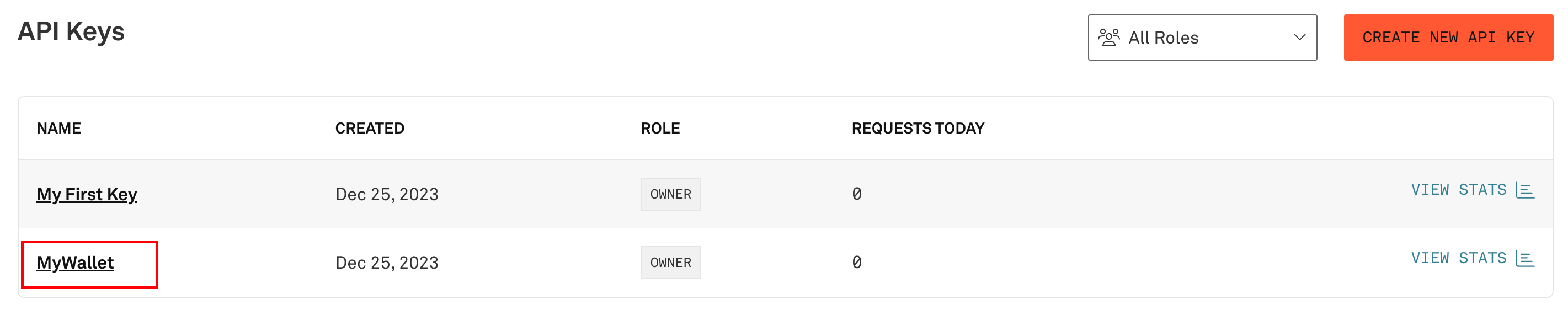Image resolution: width=1568 pixels, height=331 pixels.
Task: Click the NAME column header
Action: coord(59,129)
